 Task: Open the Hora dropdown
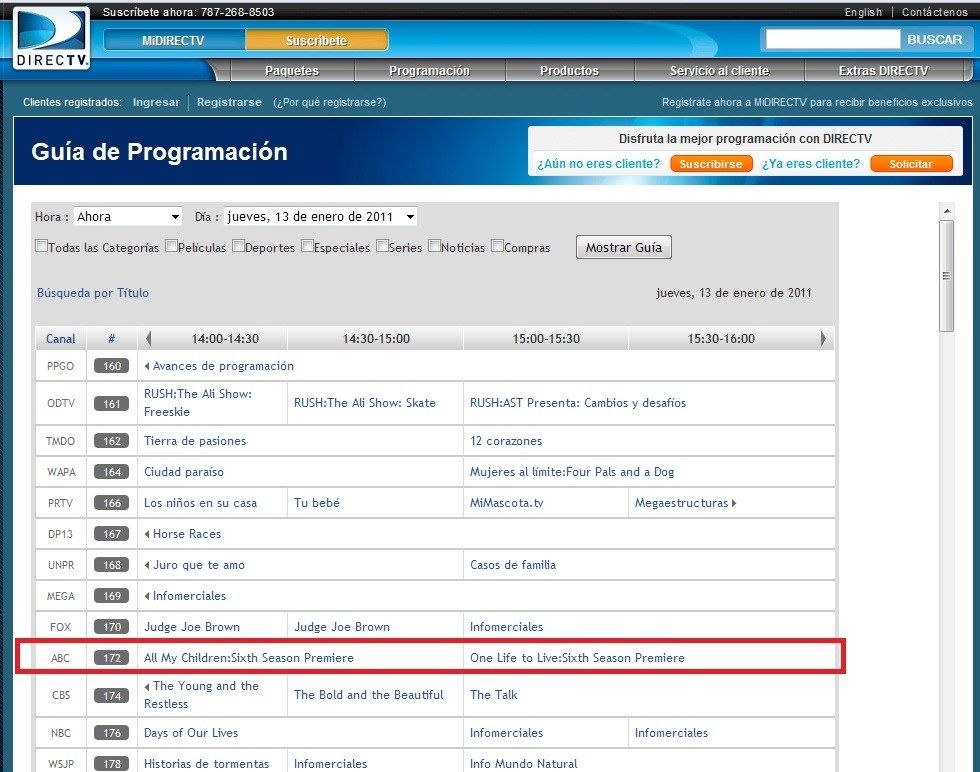(x=128, y=216)
